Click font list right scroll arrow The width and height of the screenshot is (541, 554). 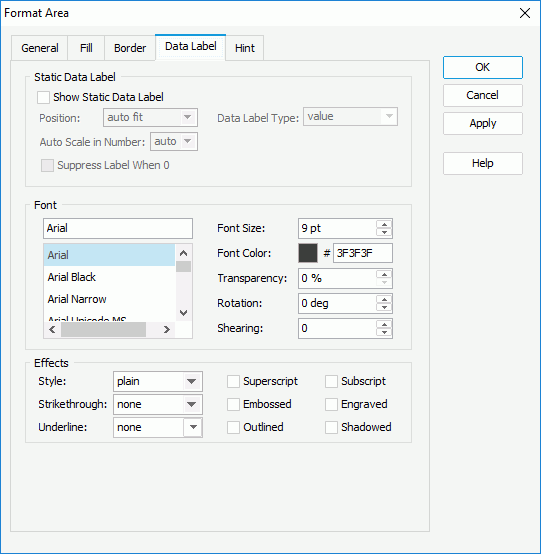(x=166, y=330)
